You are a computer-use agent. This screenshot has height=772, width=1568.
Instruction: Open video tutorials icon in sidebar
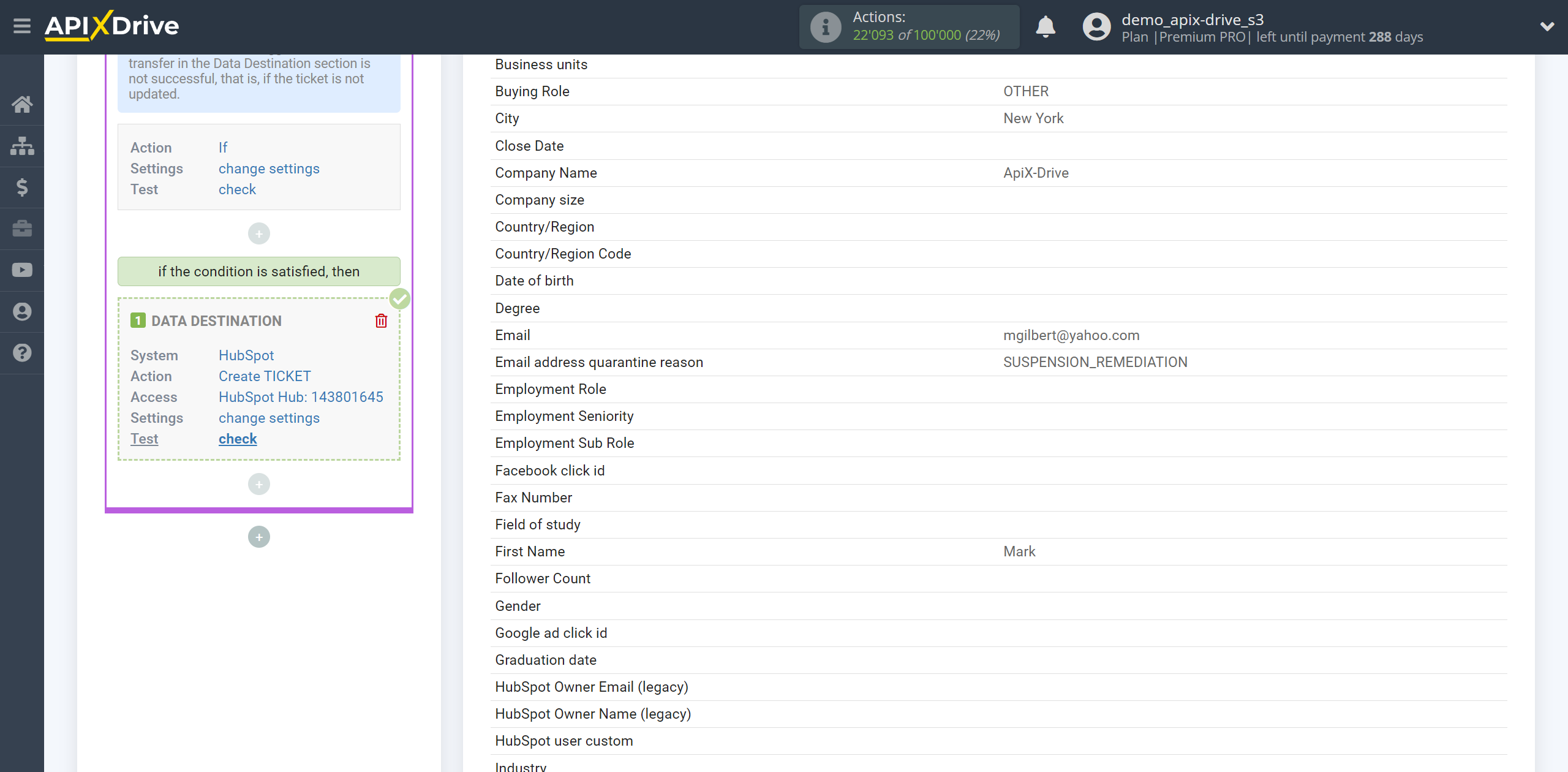(x=22, y=270)
